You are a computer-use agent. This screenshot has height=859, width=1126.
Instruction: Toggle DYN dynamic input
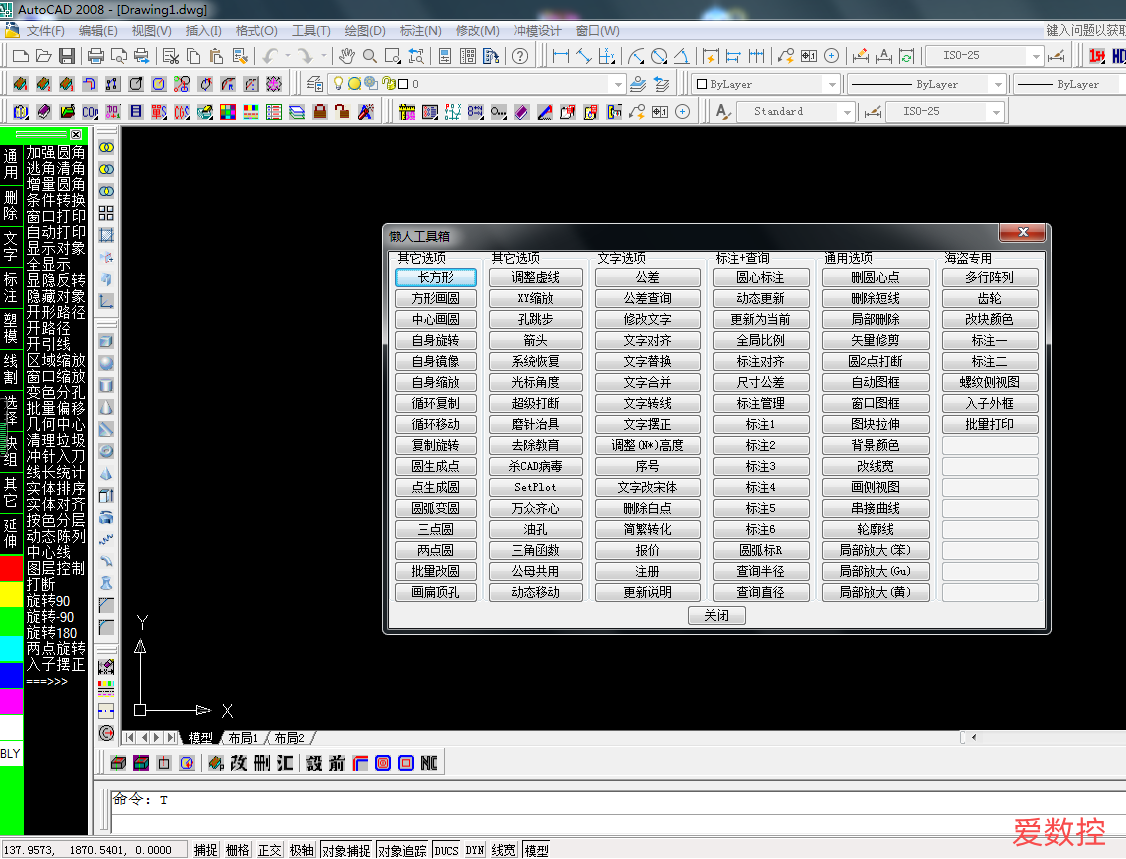coord(475,850)
